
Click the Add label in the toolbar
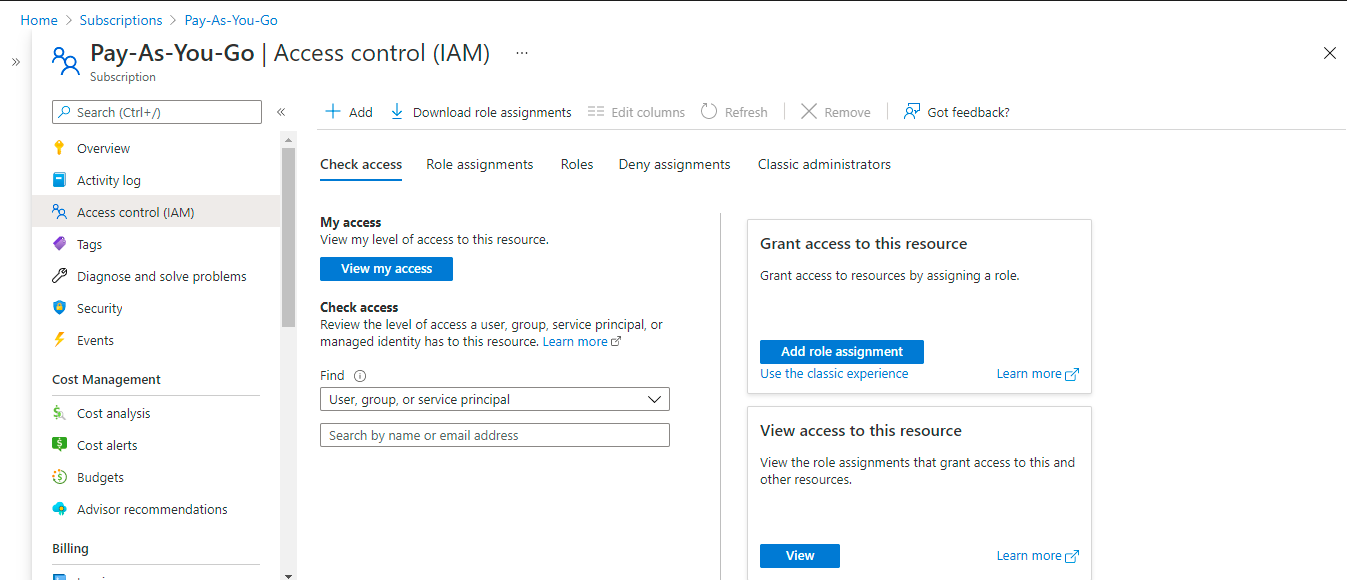point(360,112)
